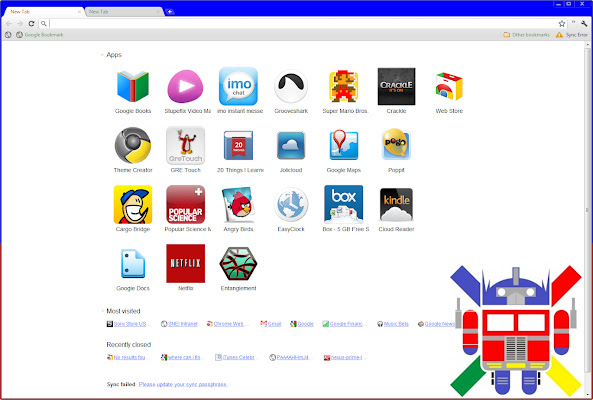Launch the Popular Science app
Image resolution: width=593 pixels, height=400 pixels.
[185, 205]
